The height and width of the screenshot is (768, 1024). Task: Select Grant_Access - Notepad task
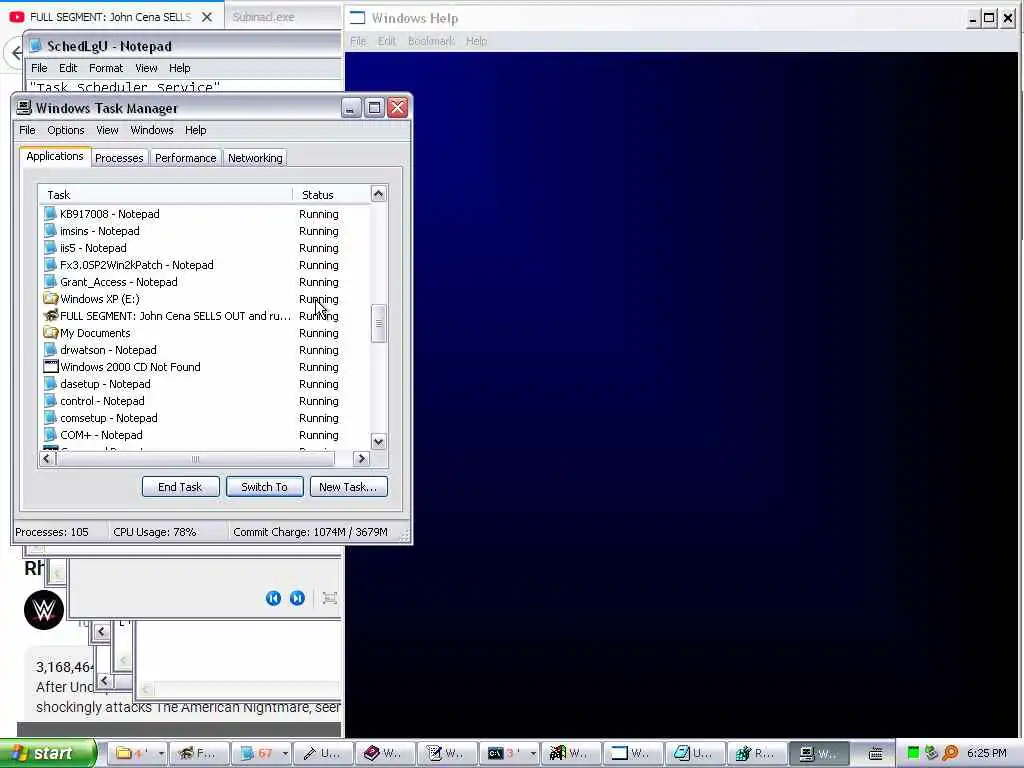204,282
